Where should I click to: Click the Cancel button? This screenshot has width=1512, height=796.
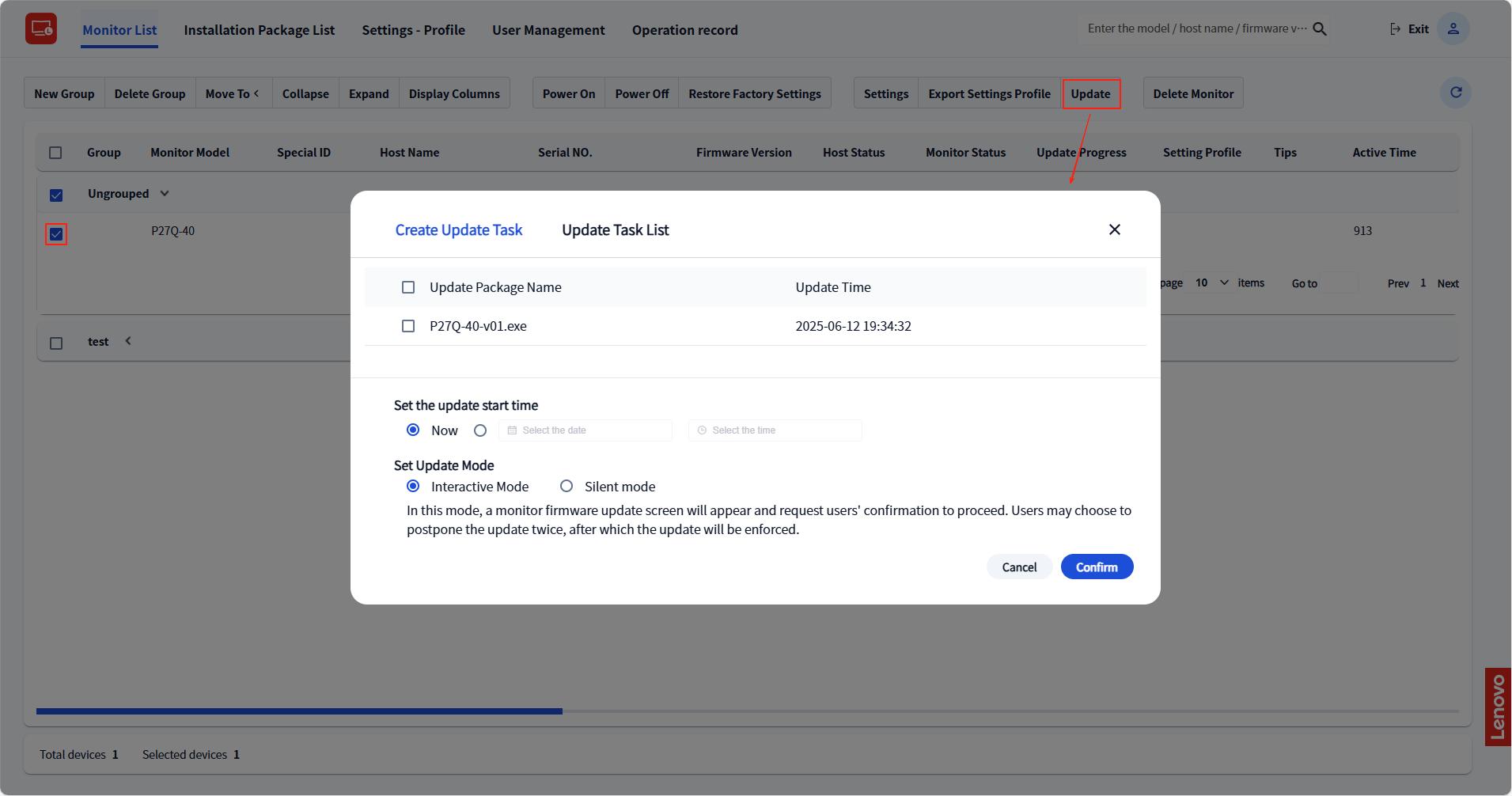coord(1018,567)
